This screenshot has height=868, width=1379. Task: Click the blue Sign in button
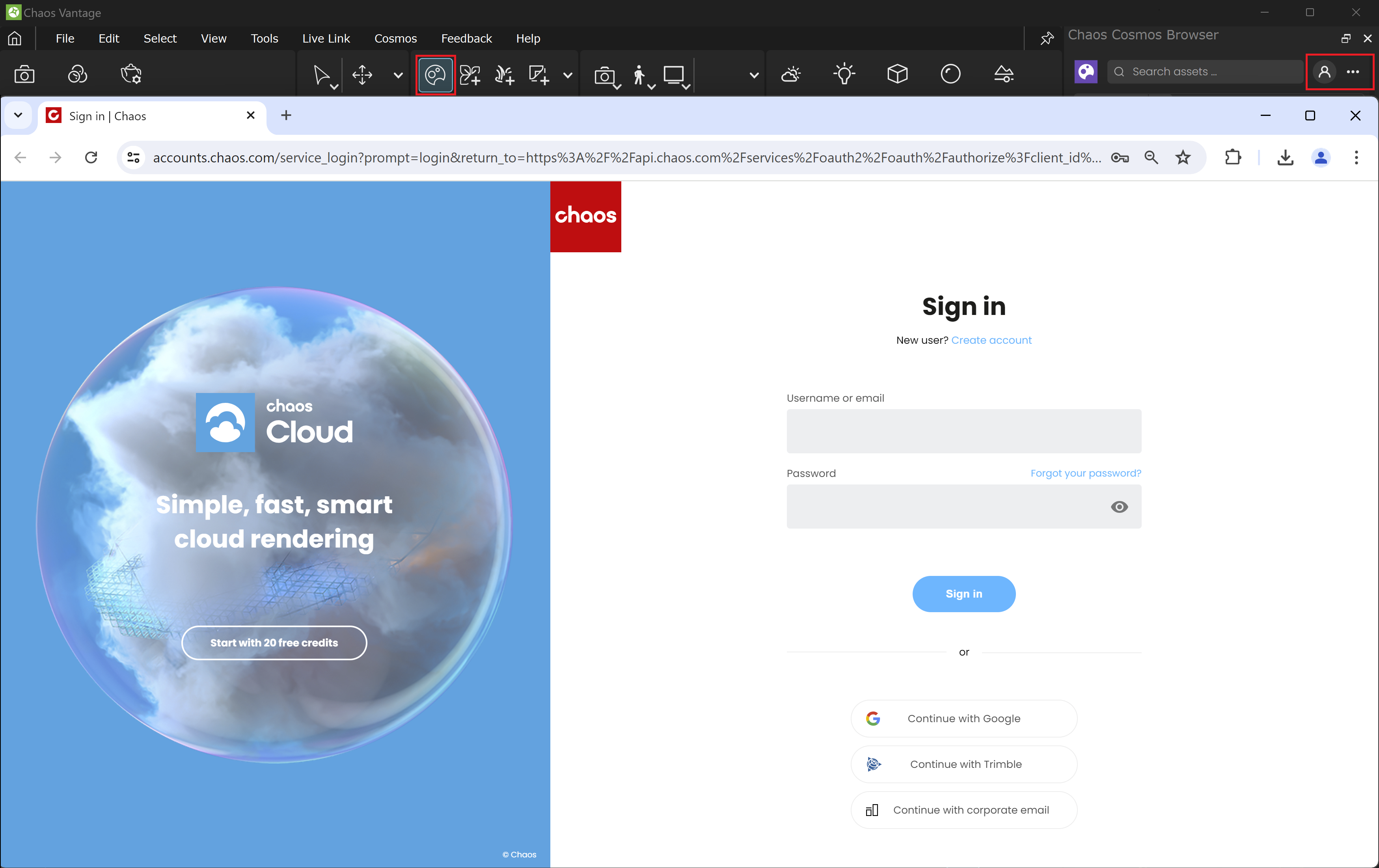coord(964,594)
